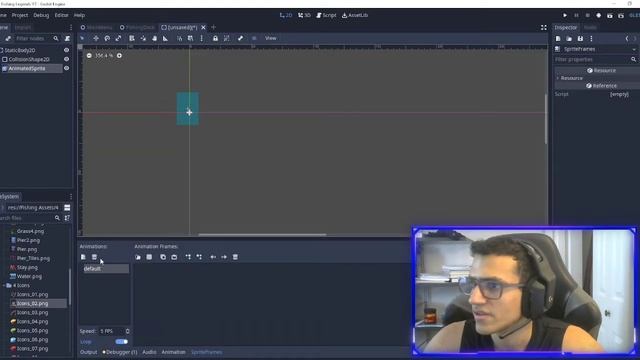The image size is (640, 360).
Task: Switch to the Script workspace
Action: [326, 15]
